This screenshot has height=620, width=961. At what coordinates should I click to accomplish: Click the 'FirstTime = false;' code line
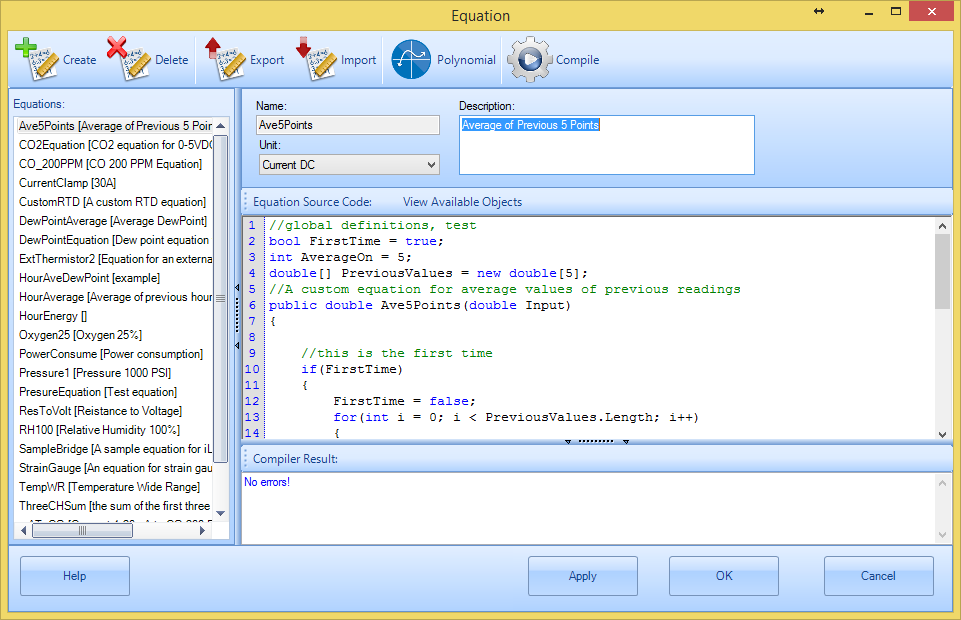tap(405, 401)
